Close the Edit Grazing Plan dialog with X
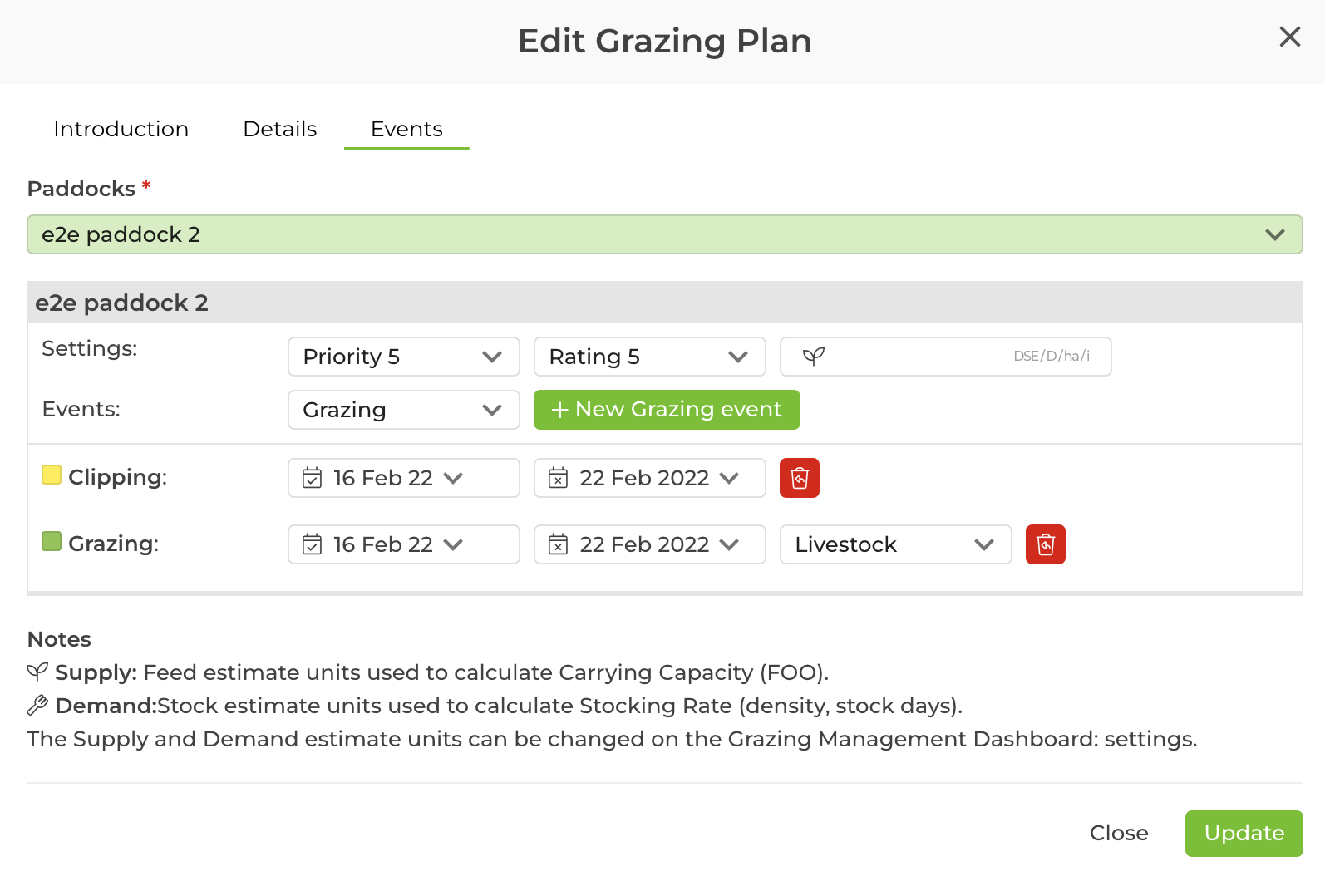The height and width of the screenshot is (896, 1325). click(1289, 37)
